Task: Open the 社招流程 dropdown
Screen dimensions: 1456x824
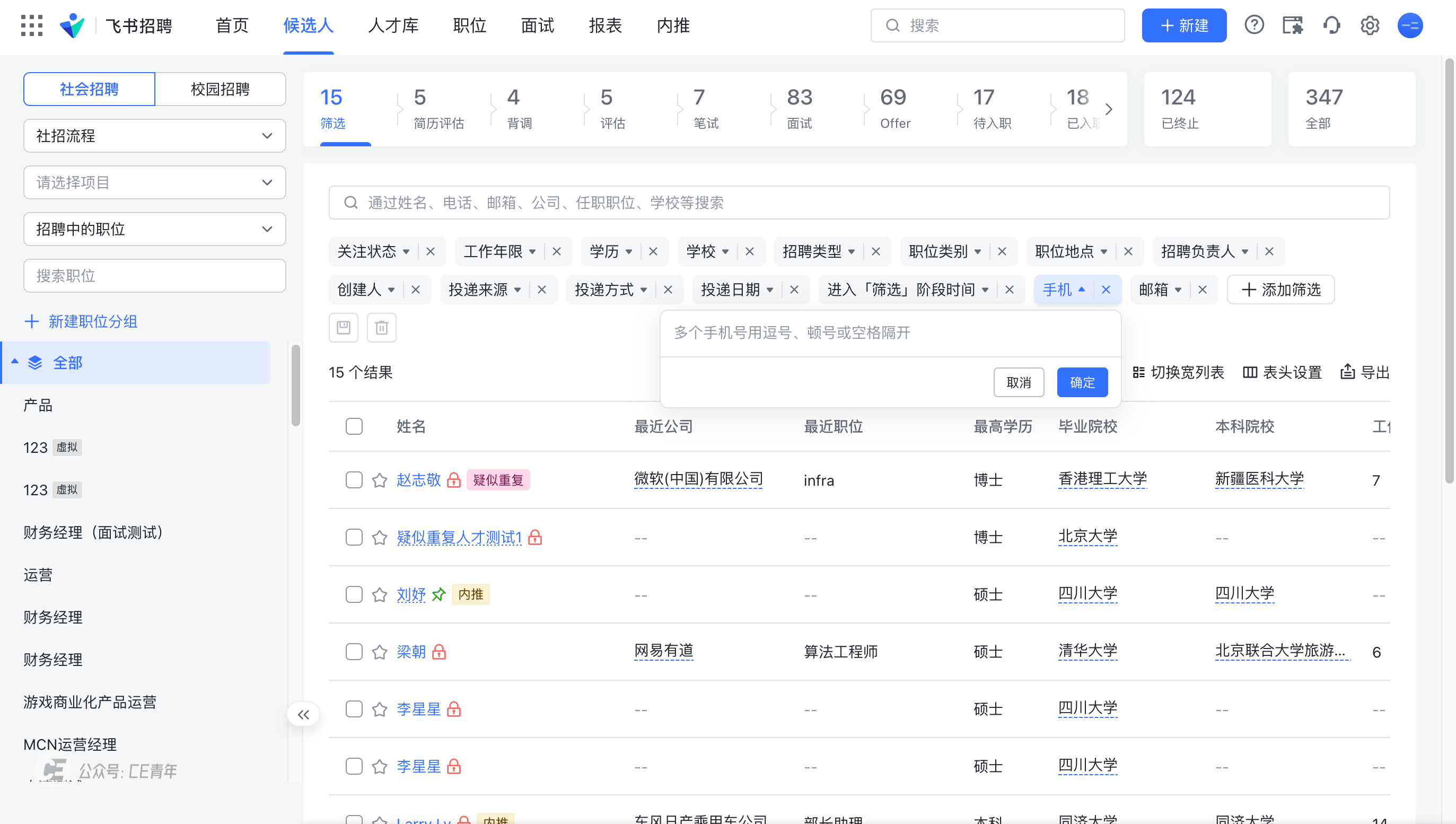Action: (x=154, y=136)
